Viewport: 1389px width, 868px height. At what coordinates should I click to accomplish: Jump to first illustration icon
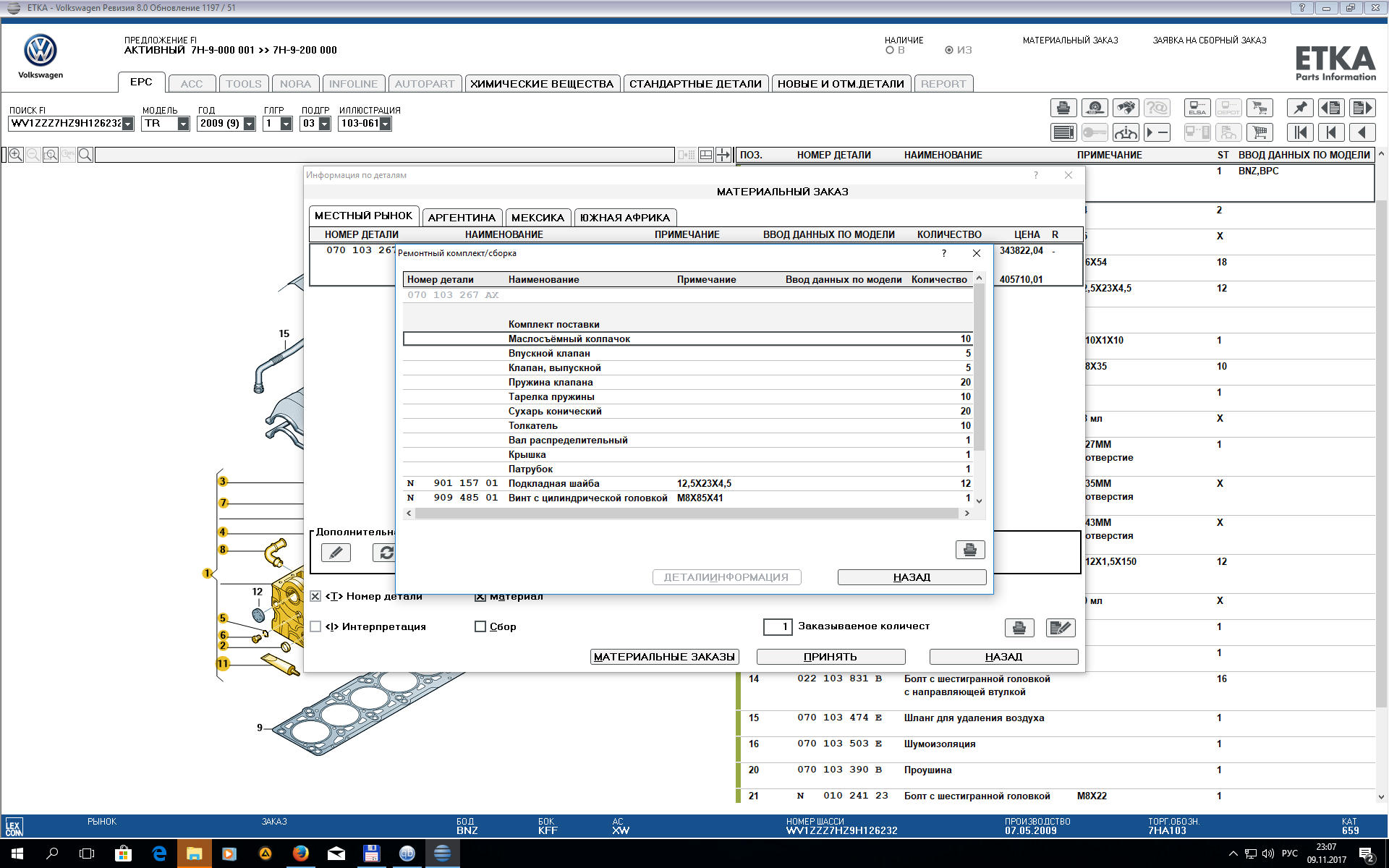[1300, 132]
